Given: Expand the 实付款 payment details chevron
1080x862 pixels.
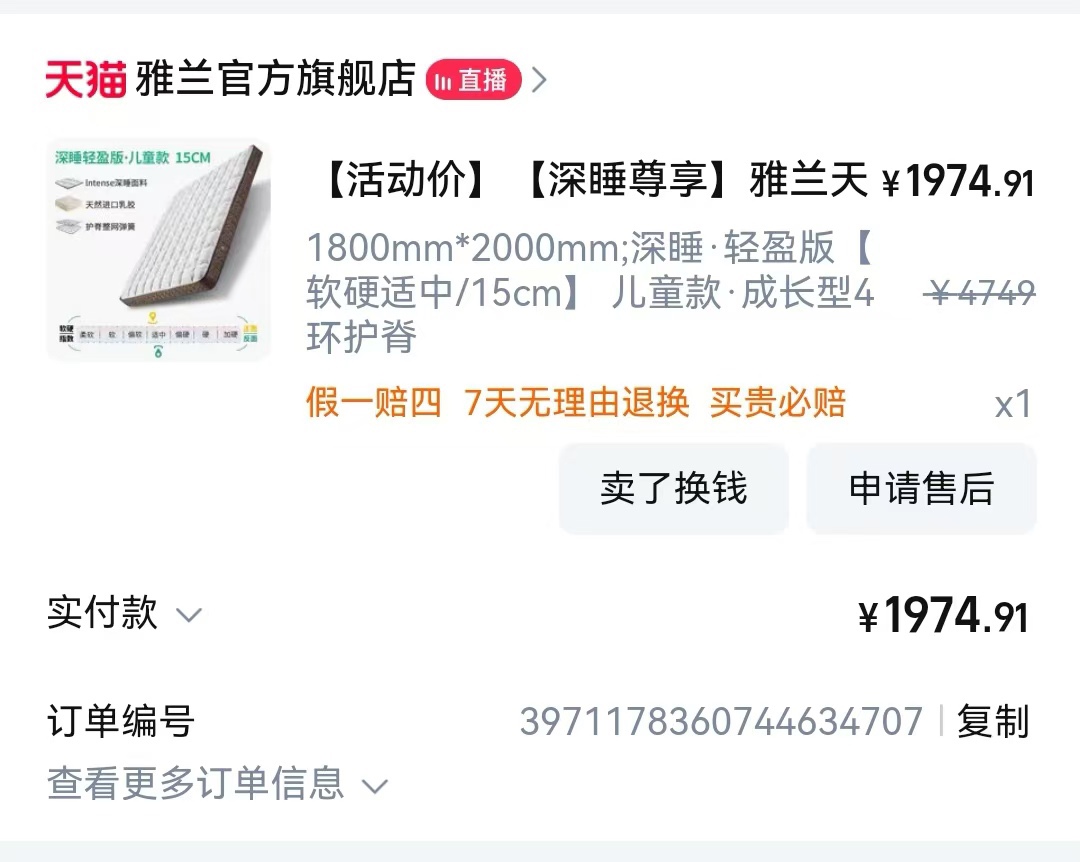Looking at the screenshot, I should point(189,615).
